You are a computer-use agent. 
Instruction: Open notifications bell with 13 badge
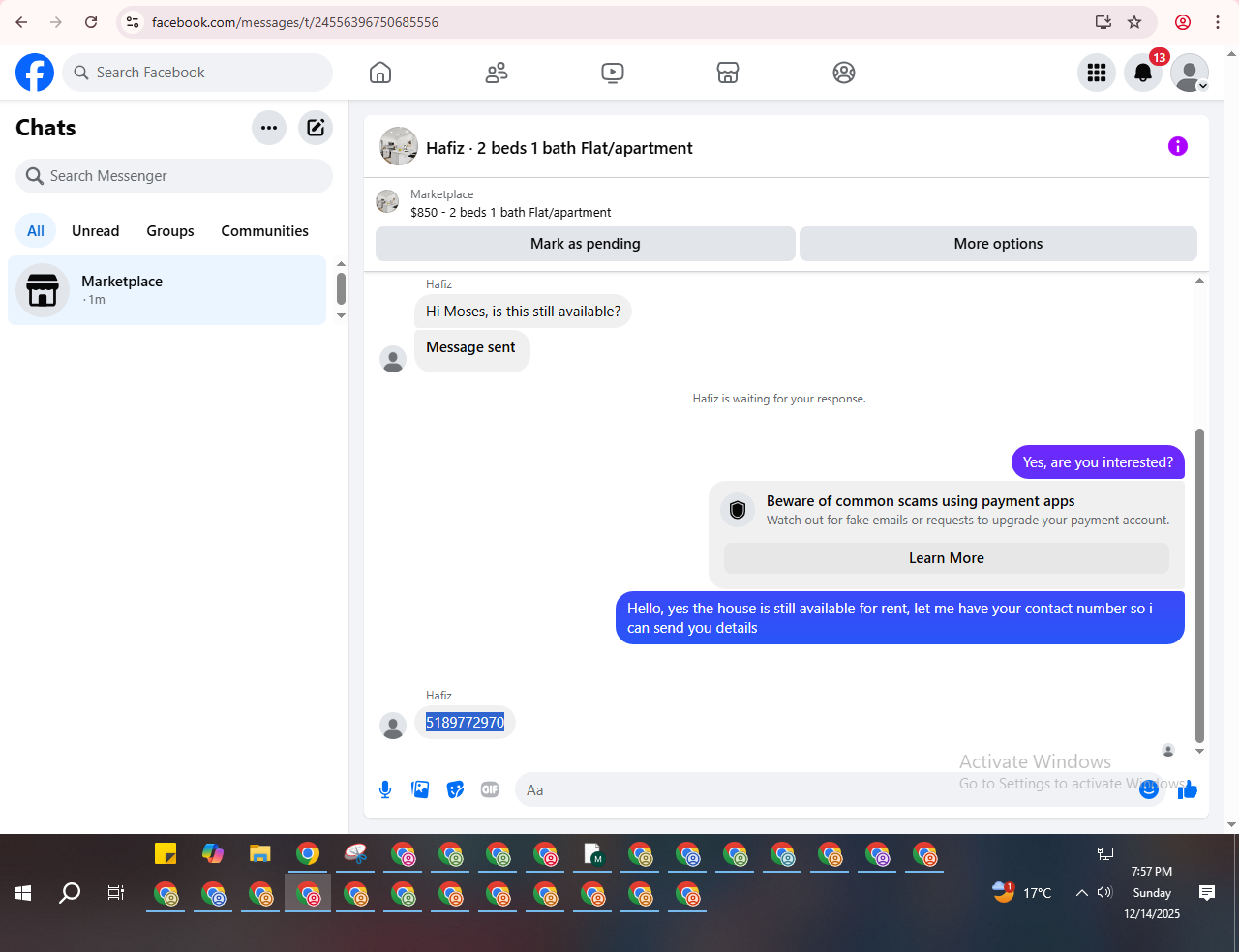[1143, 73]
